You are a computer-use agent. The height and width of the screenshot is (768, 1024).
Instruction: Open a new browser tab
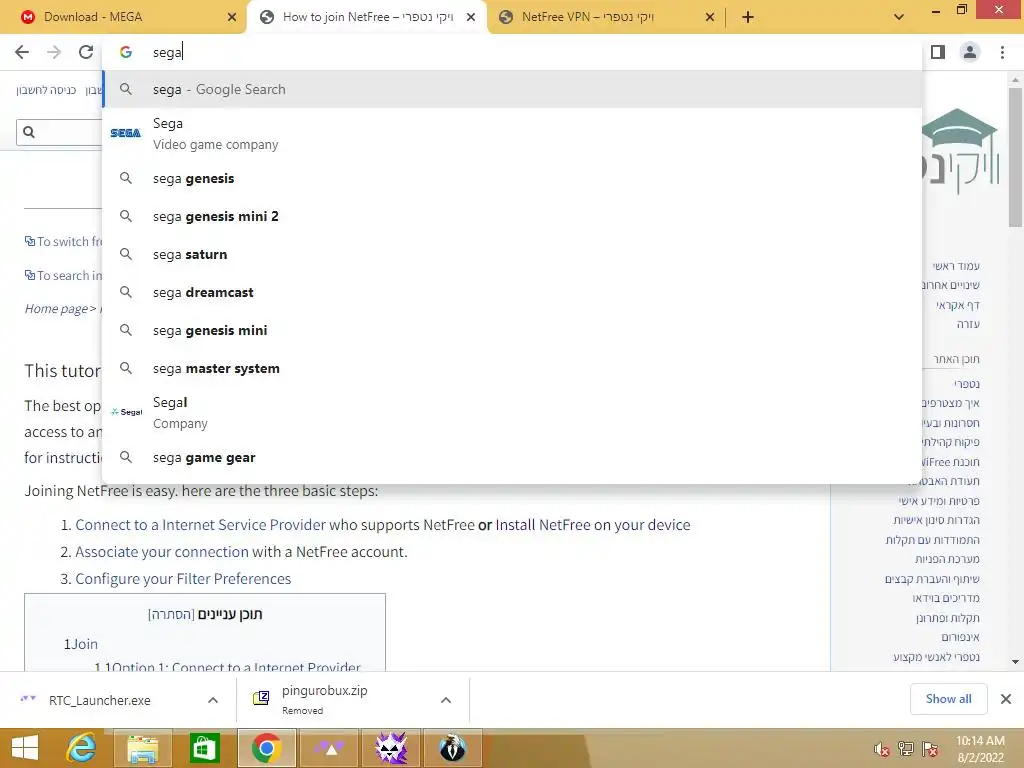tap(748, 17)
